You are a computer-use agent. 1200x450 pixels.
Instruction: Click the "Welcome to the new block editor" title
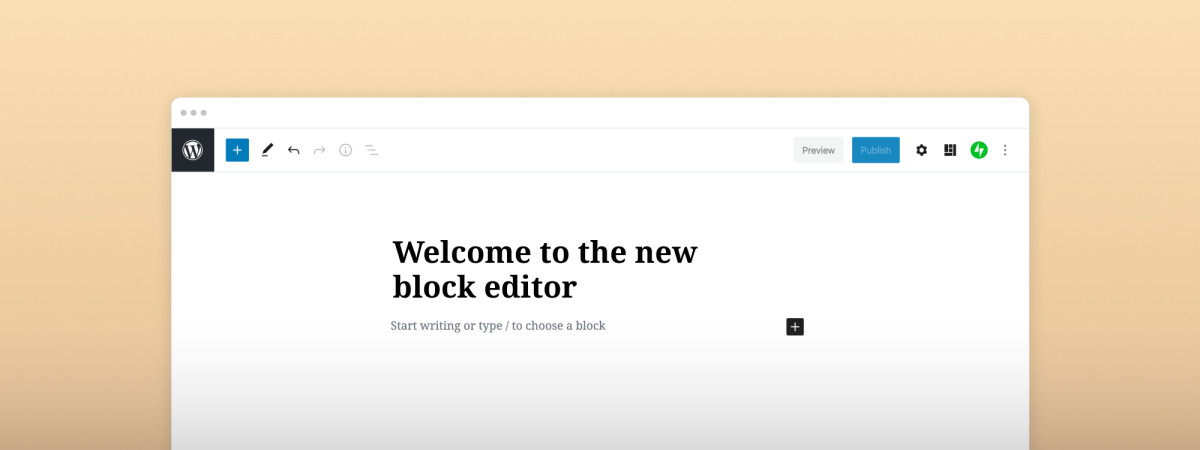point(544,269)
